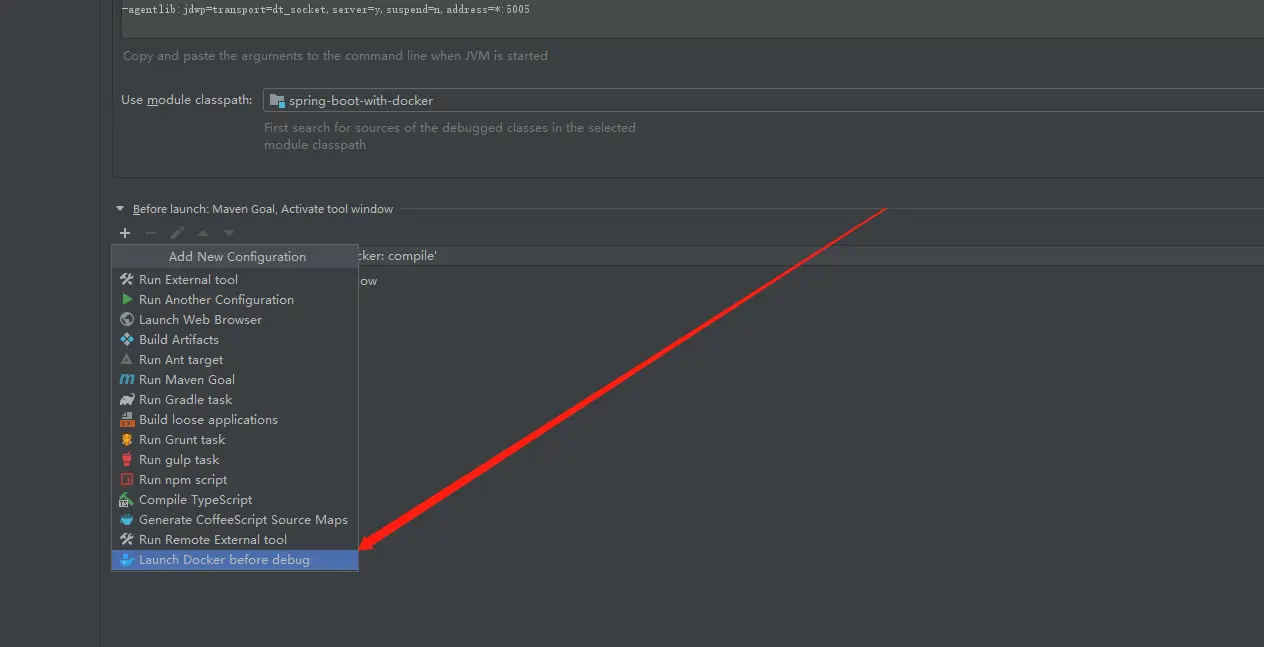Pick Generate CoffeeScript Source Maps
The image size is (1264, 647).
click(x=235, y=520)
